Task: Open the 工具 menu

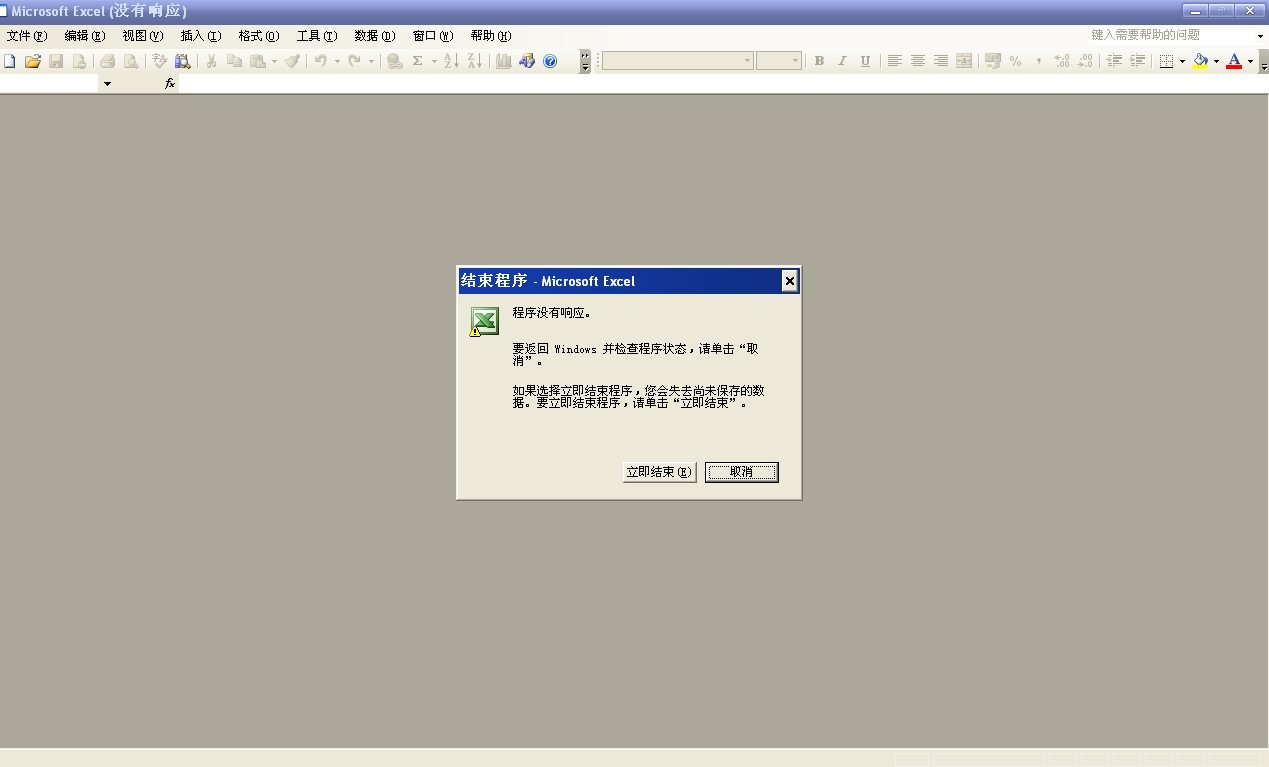Action: click(x=316, y=36)
